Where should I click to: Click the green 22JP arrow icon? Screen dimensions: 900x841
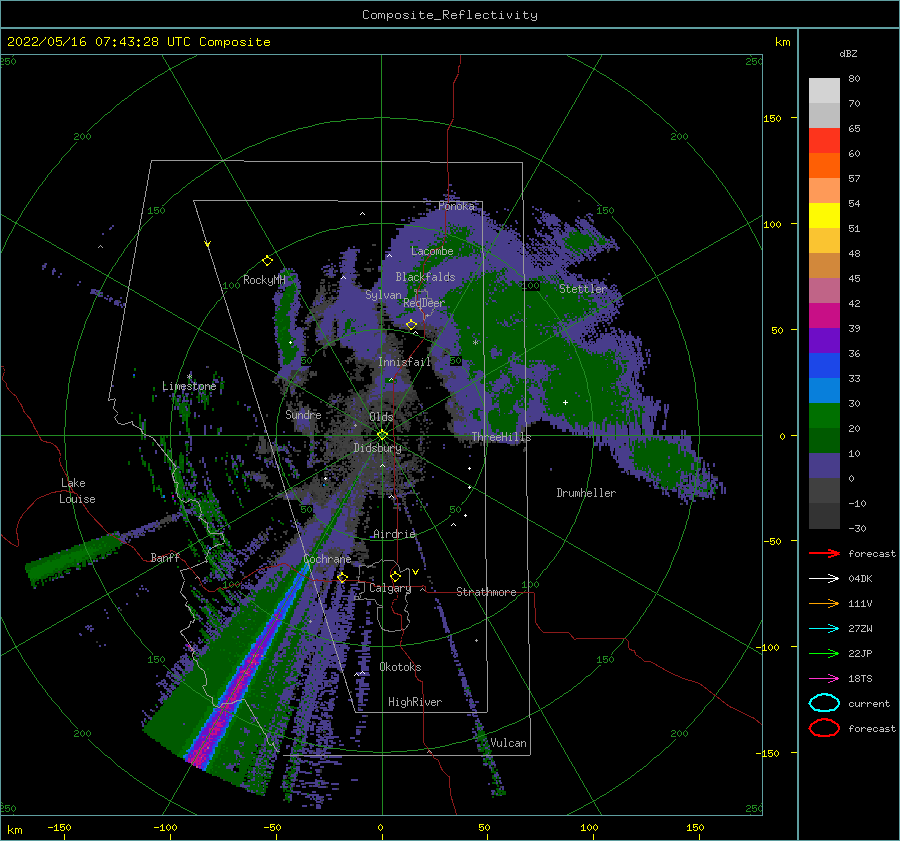click(824, 653)
